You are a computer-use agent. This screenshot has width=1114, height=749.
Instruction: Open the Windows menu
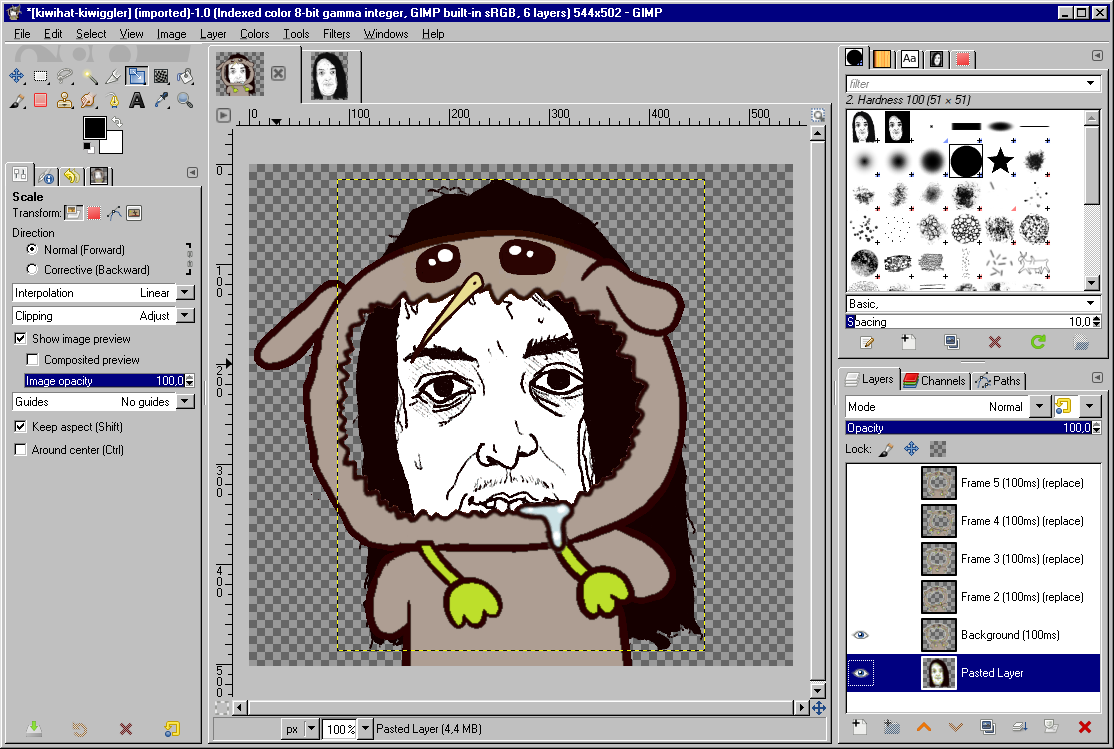[x=386, y=33]
